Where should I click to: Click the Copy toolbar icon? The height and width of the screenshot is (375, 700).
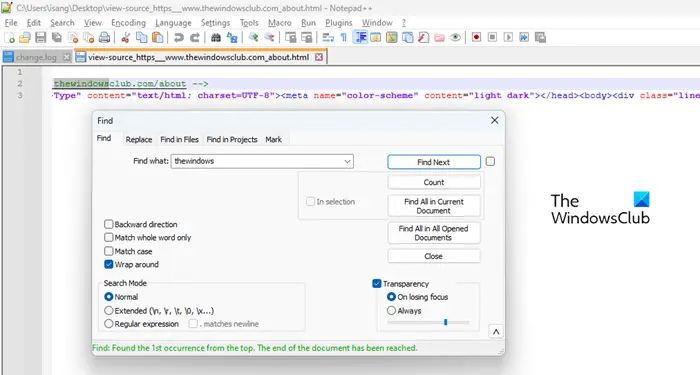[142, 38]
